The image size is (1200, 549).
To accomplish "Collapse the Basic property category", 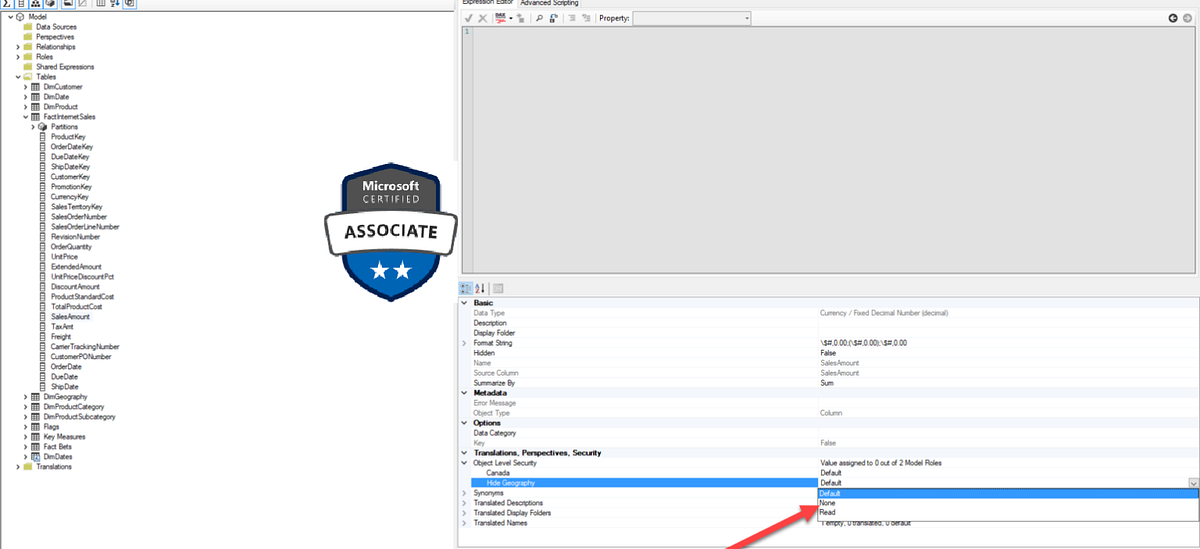I will tap(464, 303).
